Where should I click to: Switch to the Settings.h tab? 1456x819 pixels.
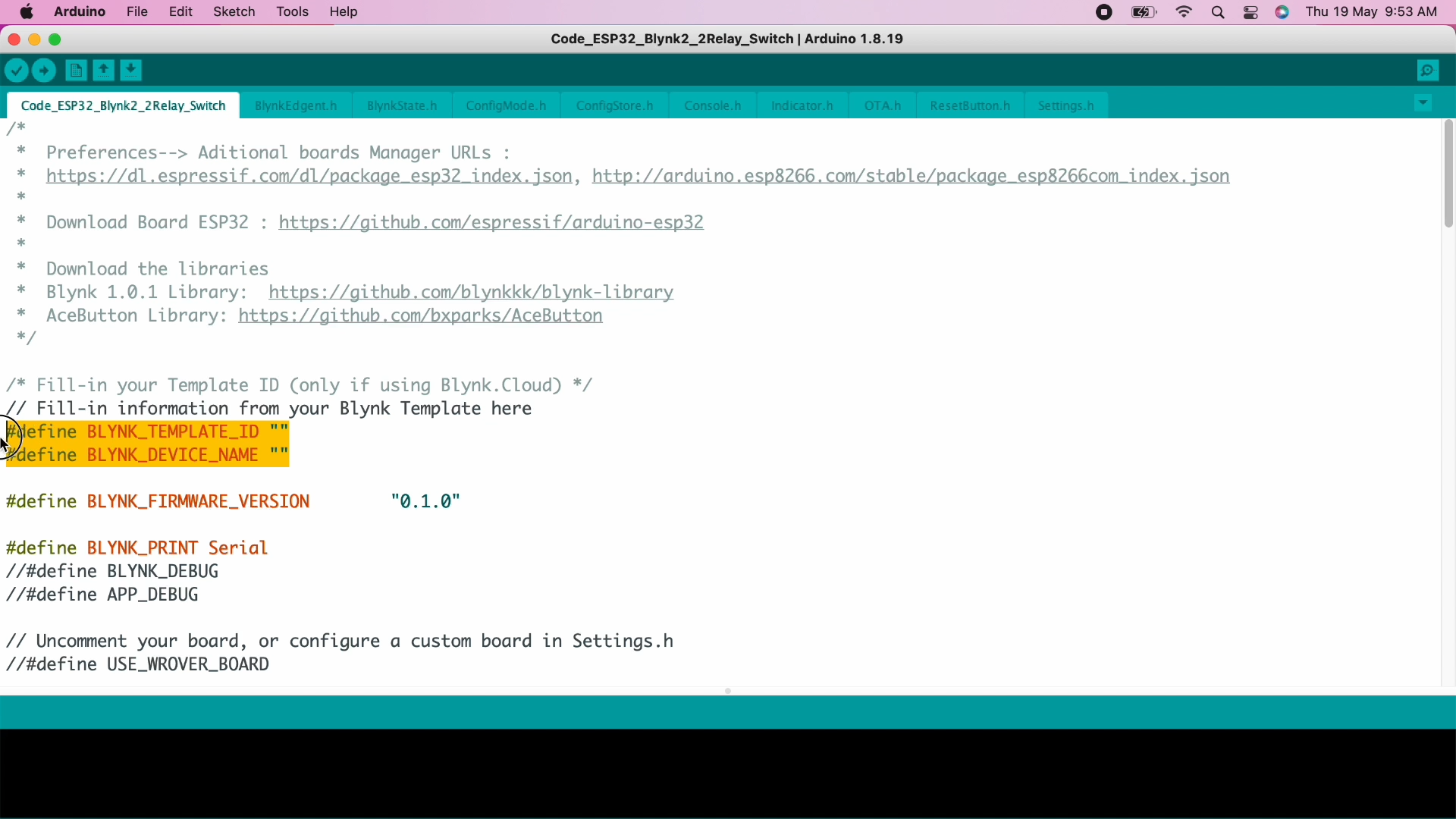click(x=1067, y=106)
